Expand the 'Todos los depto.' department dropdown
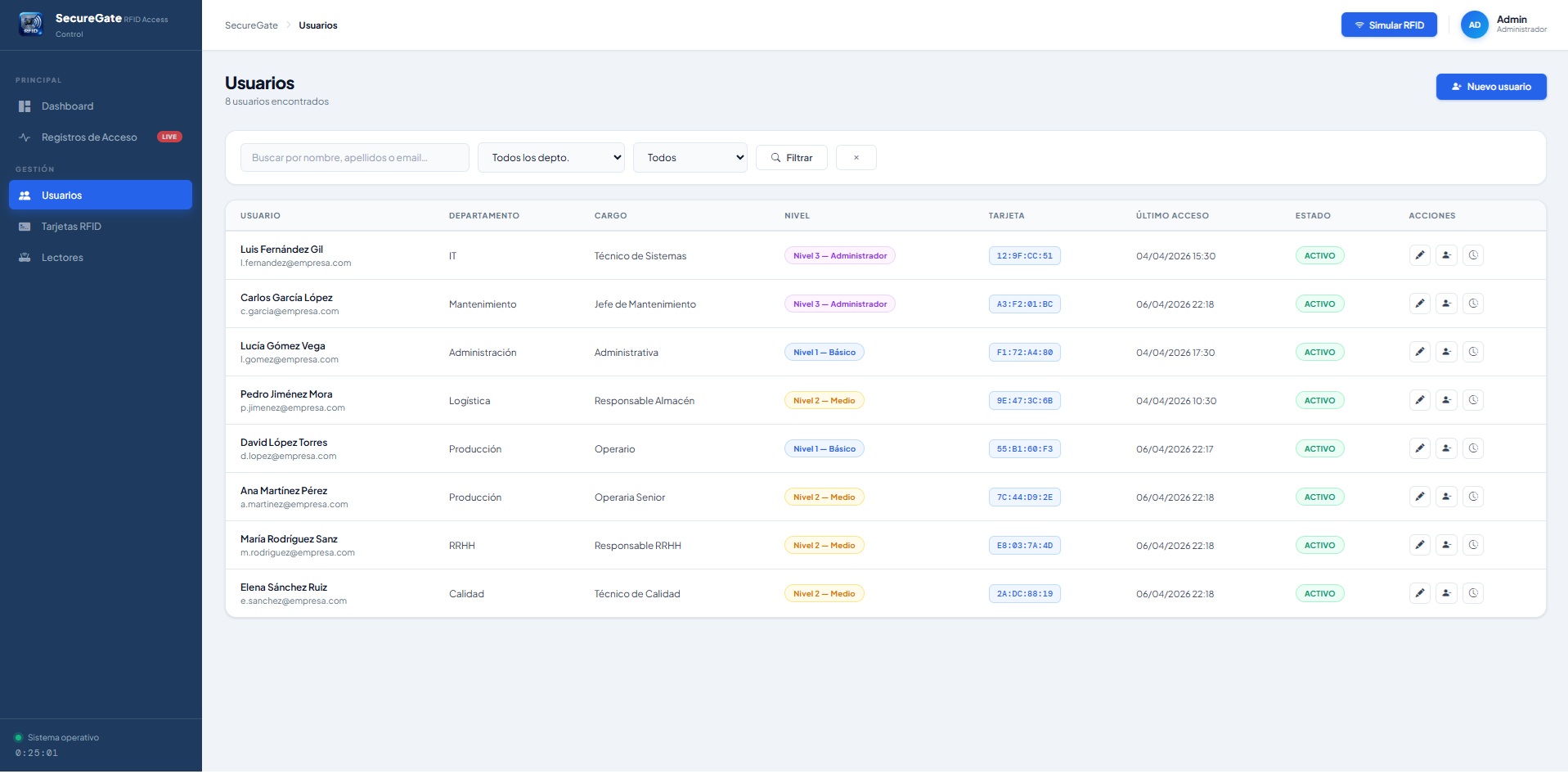The height and width of the screenshot is (774, 1568). tap(550, 158)
